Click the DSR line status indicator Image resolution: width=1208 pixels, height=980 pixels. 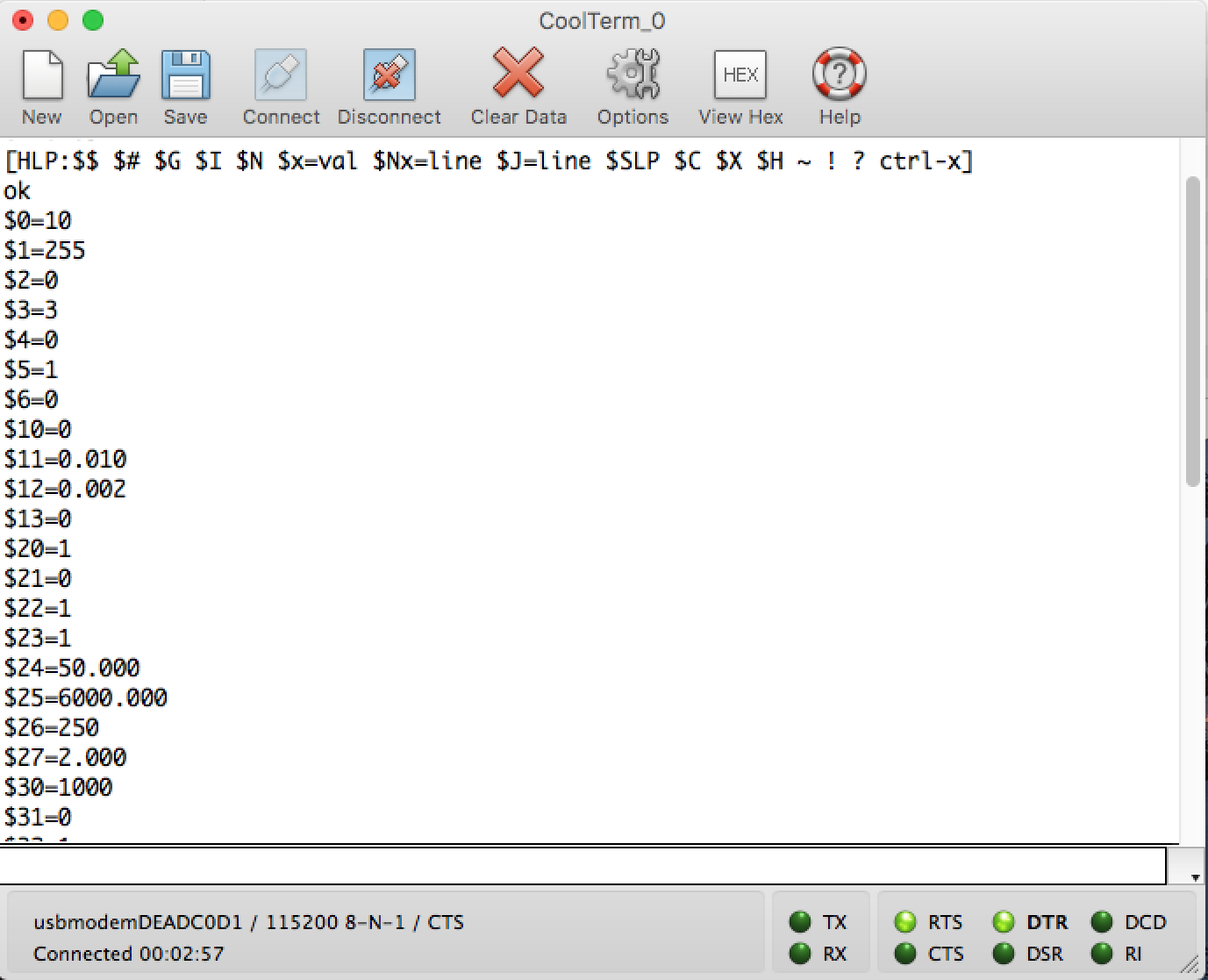pyautogui.click(x=1004, y=954)
